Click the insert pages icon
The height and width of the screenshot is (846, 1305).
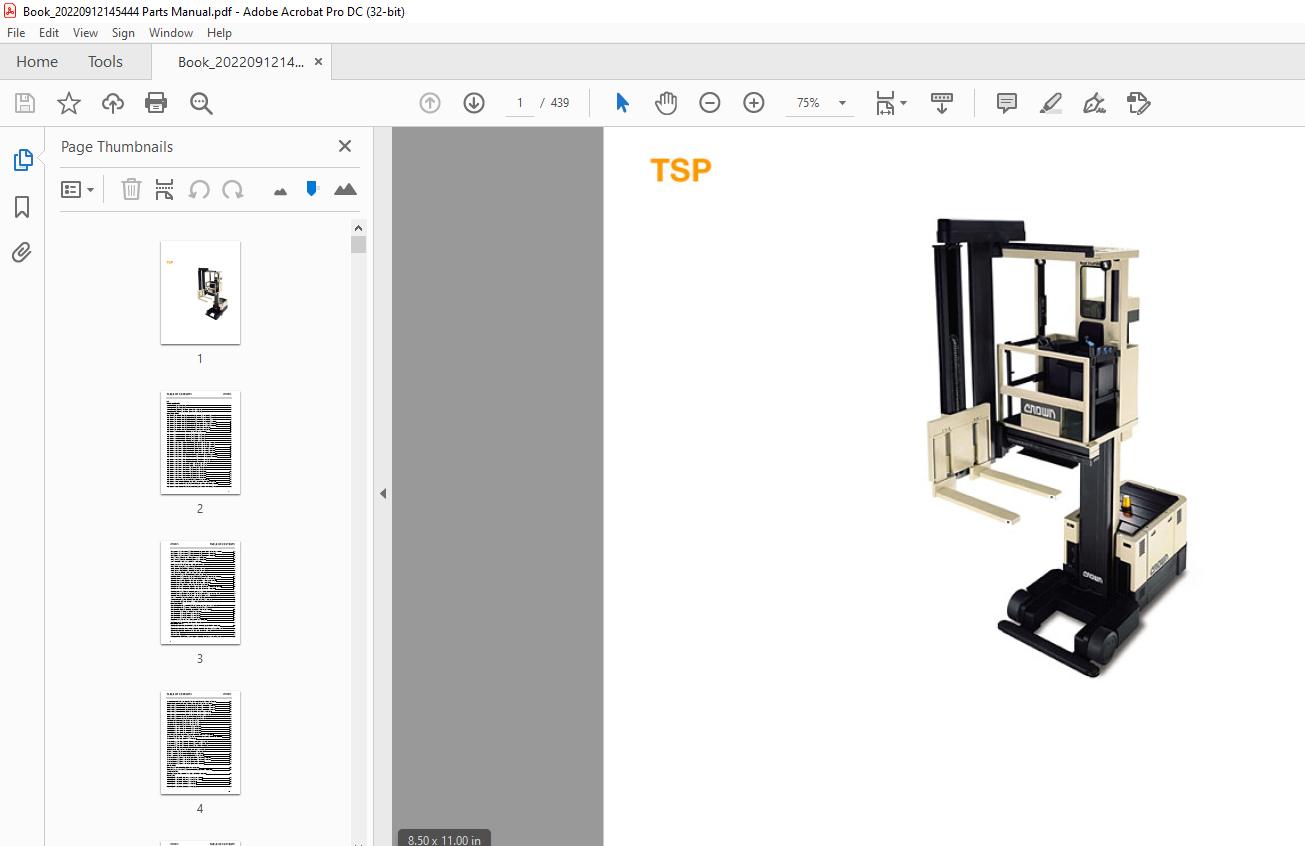(165, 189)
